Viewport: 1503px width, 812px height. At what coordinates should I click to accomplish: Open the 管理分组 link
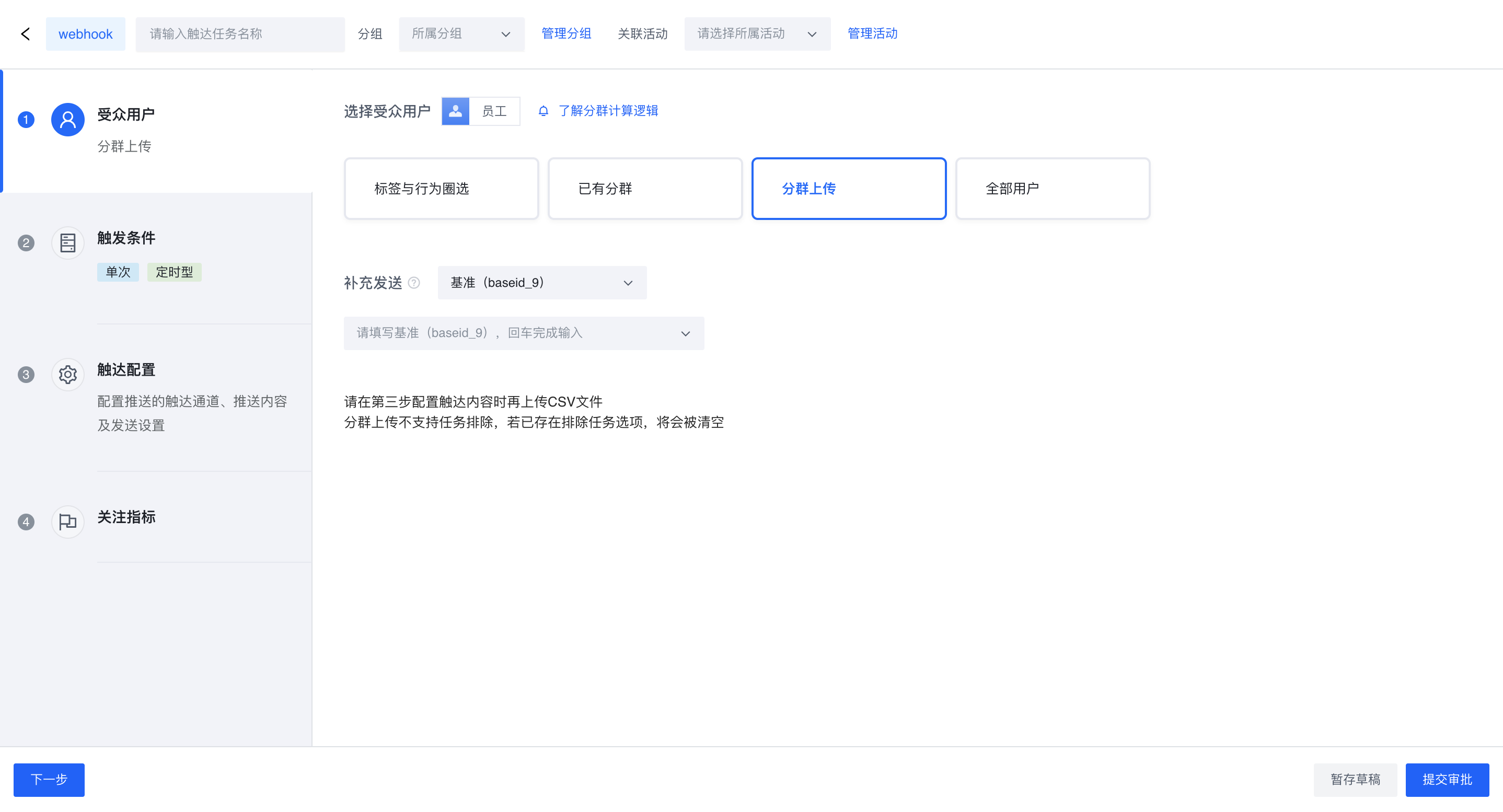click(x=566, y=34)
